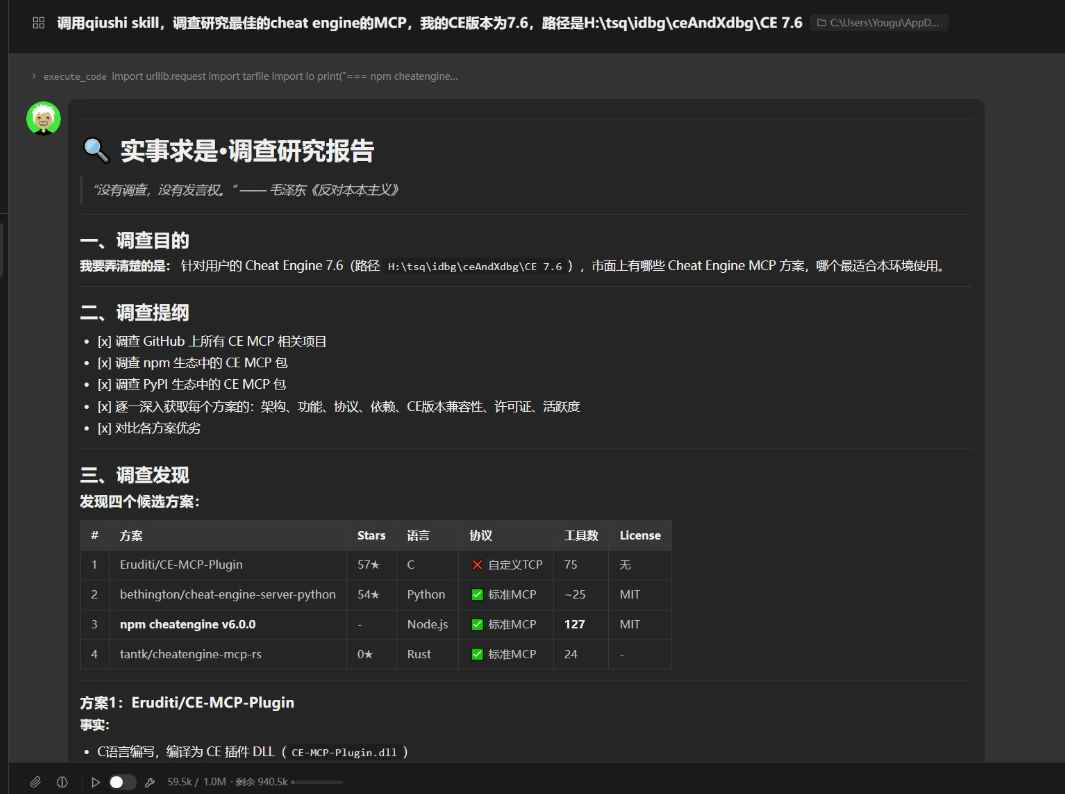Click the paperclip attach file icon
1065x794 pixels.
click(35, 782)
